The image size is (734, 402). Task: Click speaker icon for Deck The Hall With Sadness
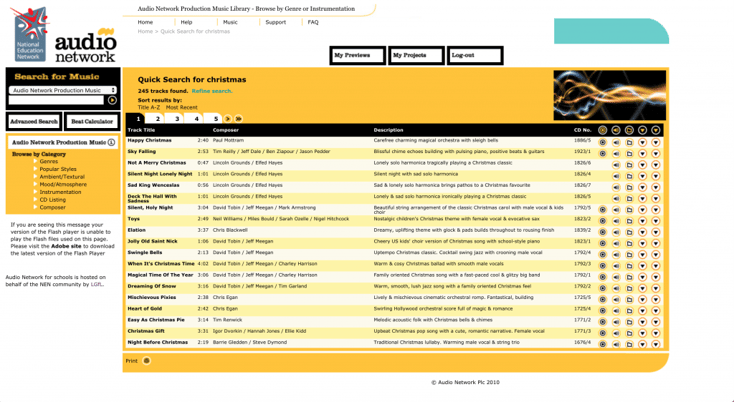point(616,198)
